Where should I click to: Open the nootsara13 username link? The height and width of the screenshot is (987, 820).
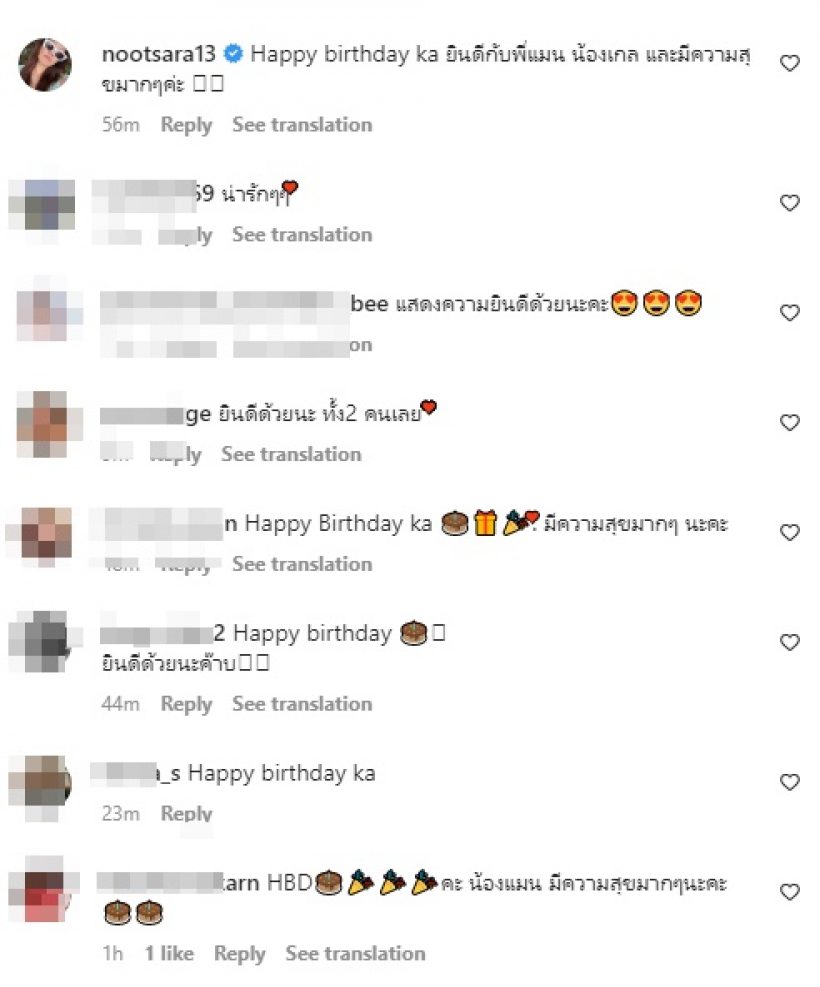click(159, 54)
